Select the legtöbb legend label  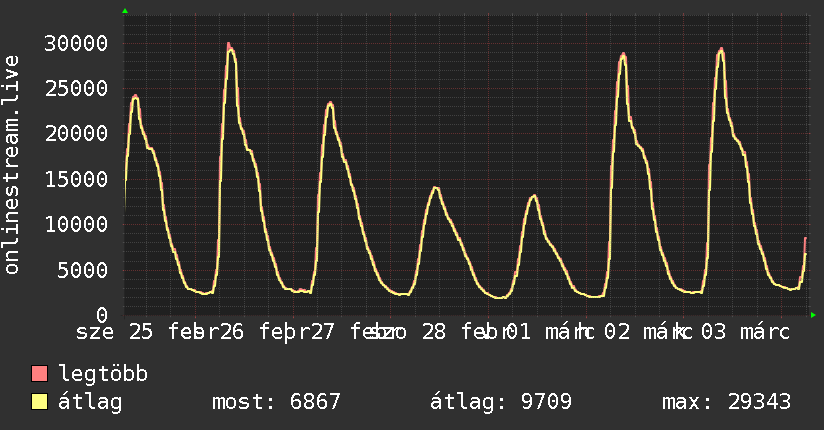(103, 374)
